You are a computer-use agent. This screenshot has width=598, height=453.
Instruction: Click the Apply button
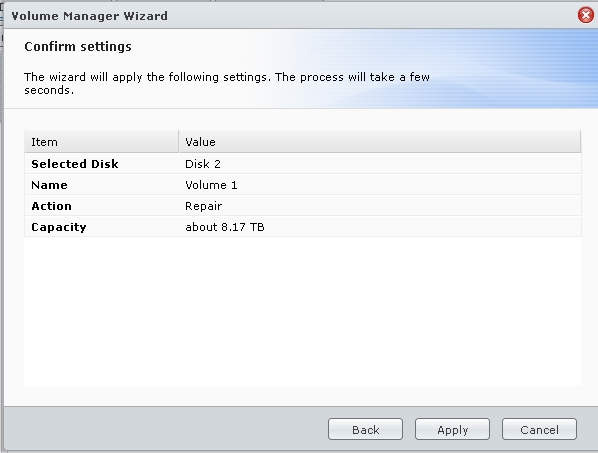point(452,429)
